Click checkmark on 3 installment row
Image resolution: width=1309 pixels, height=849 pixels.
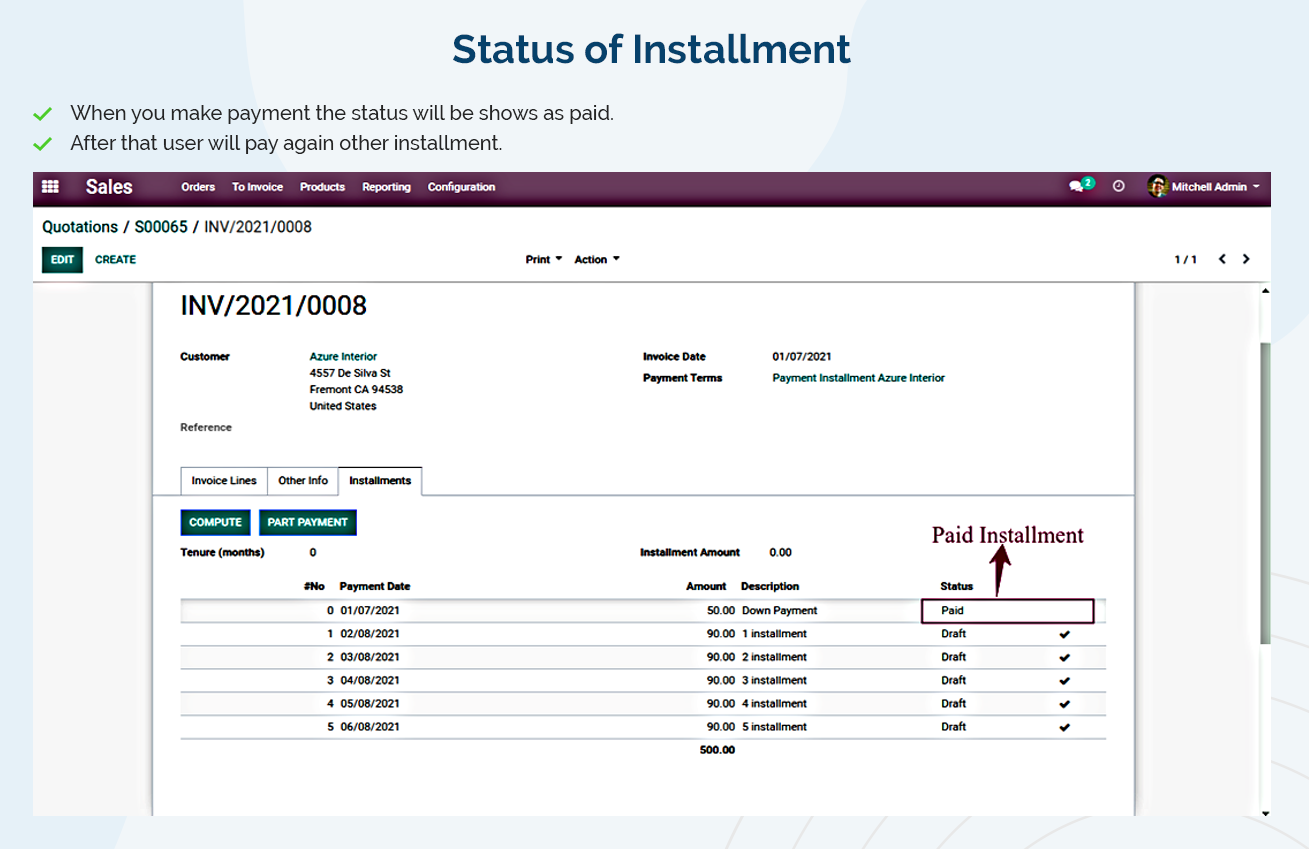pos(1064,681)
